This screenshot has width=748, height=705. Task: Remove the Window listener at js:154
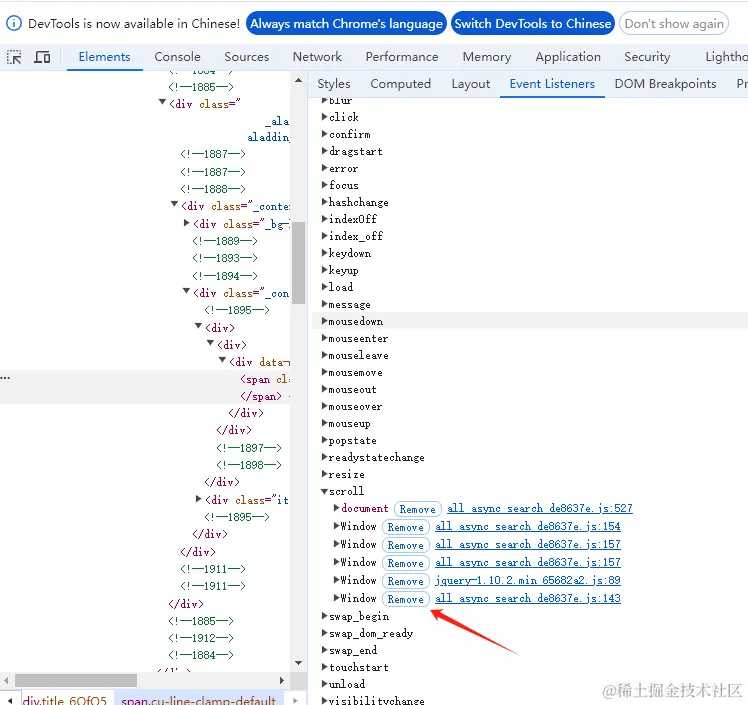[x=405, y=527]
